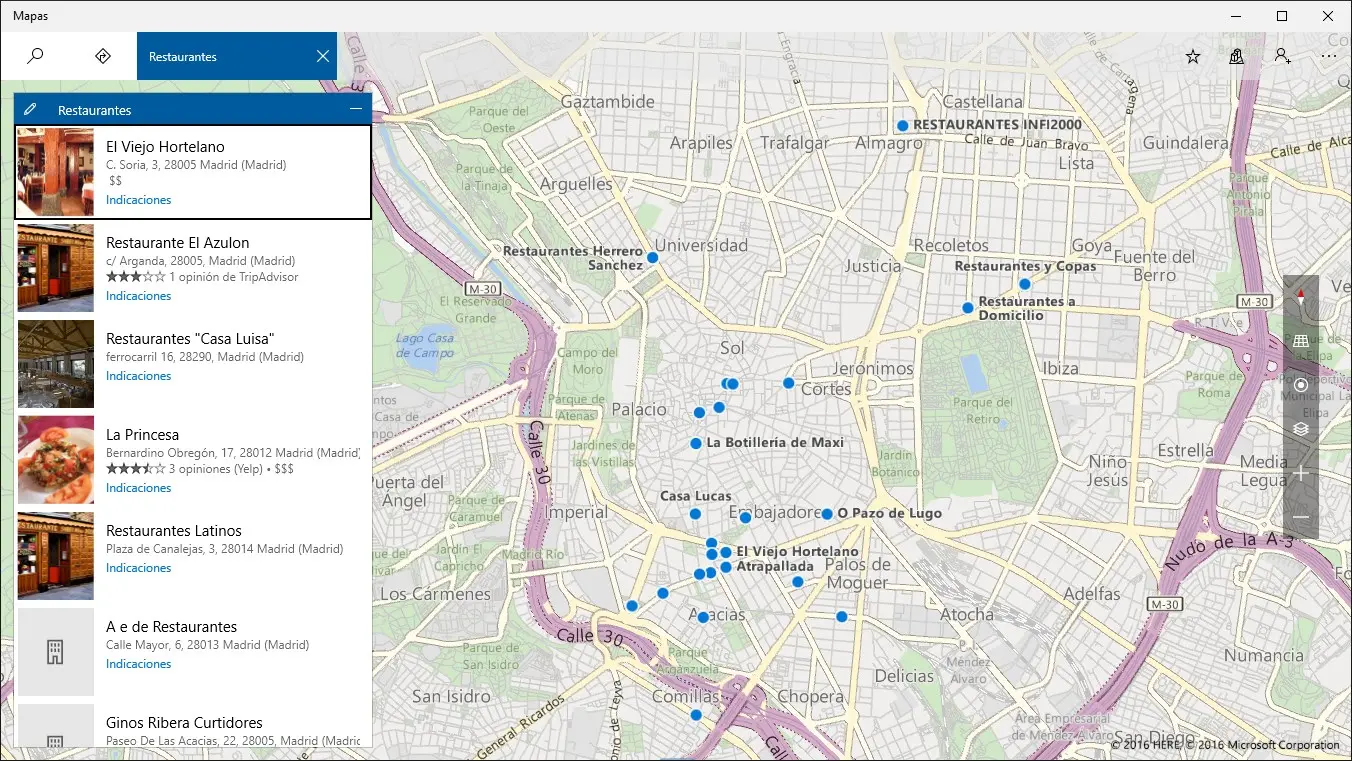Screen dimensions: 1352x761
Task: Open Indicaciones for El Viejo Hortelano
Action: tap(139, 200)
